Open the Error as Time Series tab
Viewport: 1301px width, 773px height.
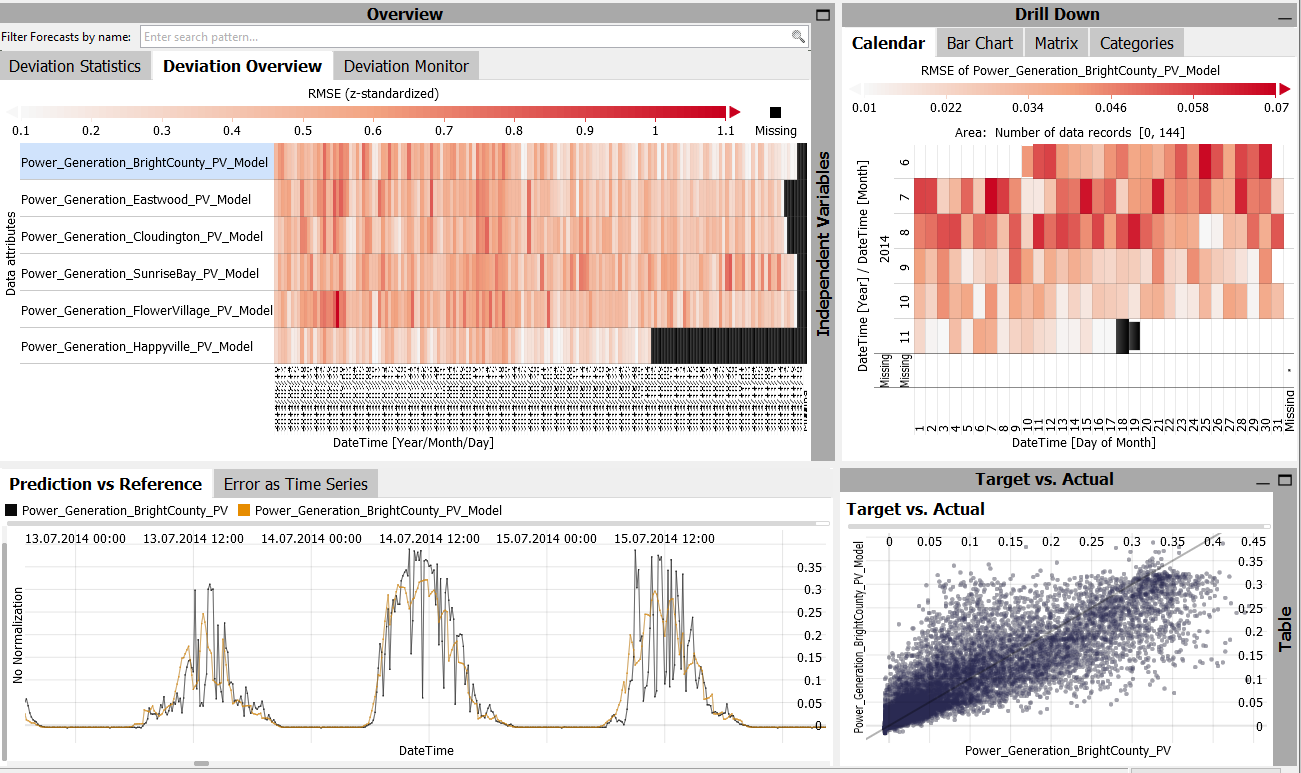295,484
